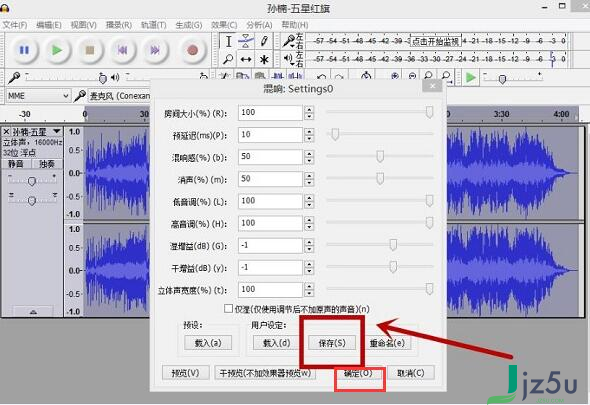The height and width of the screenshot is (405, 590).
Task: Select the Draw pencil tool
Action: point(264,41)
